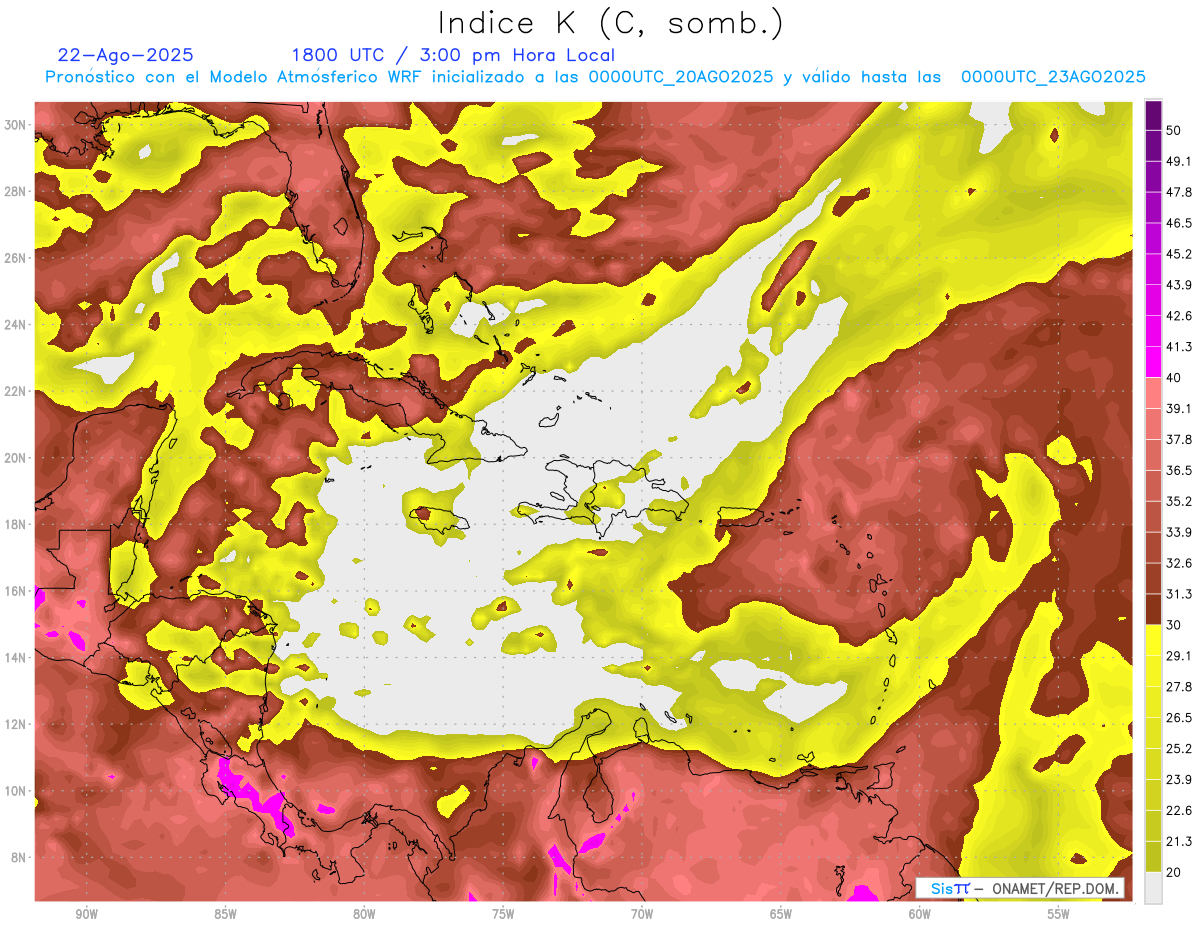Select the date '22-Ago-2025'

(x=126, y=55)
